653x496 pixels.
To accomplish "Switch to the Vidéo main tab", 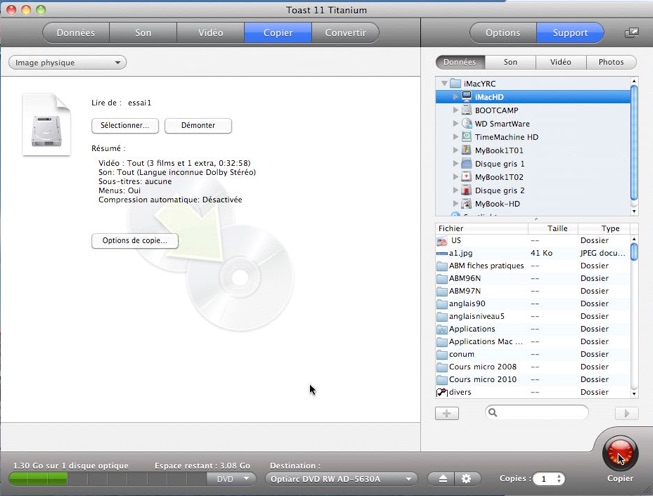I will point(210,32).
